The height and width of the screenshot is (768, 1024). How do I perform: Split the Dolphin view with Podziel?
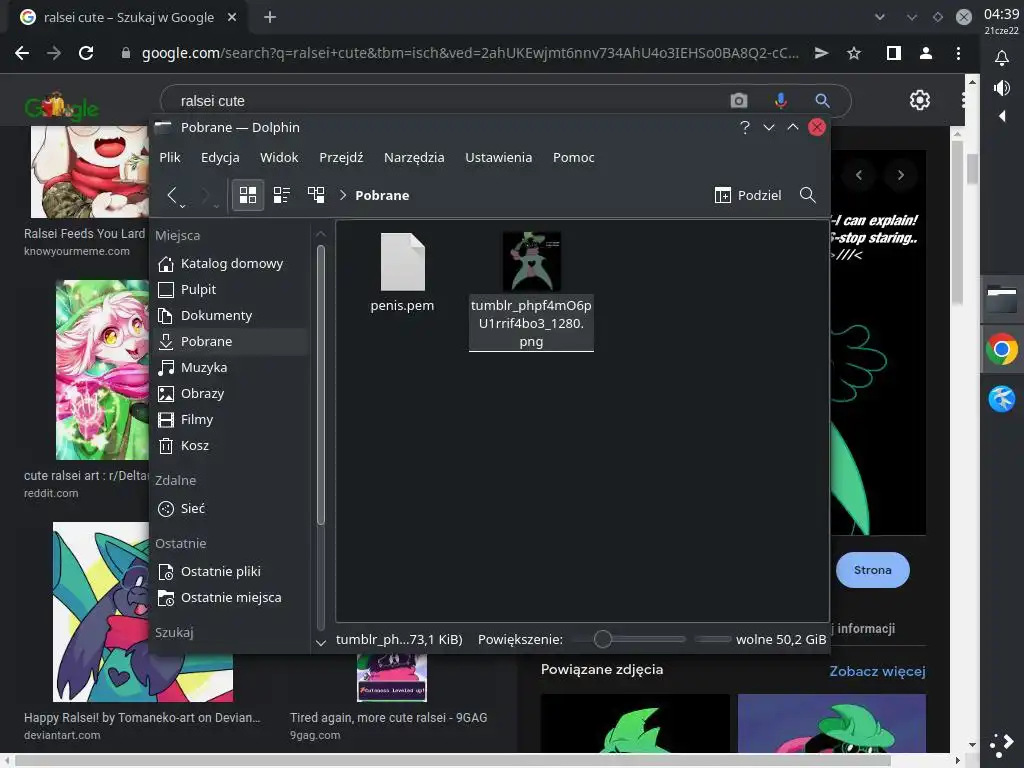coord(748,195)
